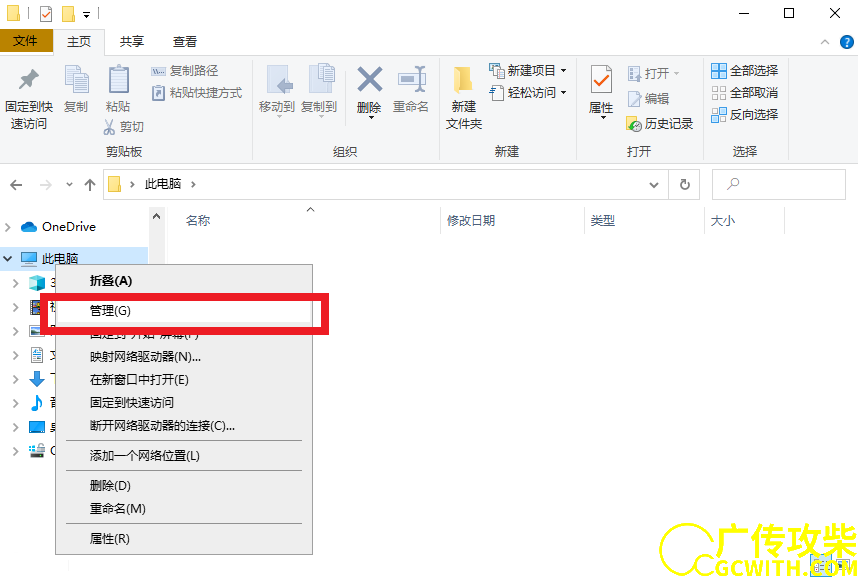Screen dimensions: 858x578
Task: Sort by Date modified (修改日期) column
Action: click(471, 221)
